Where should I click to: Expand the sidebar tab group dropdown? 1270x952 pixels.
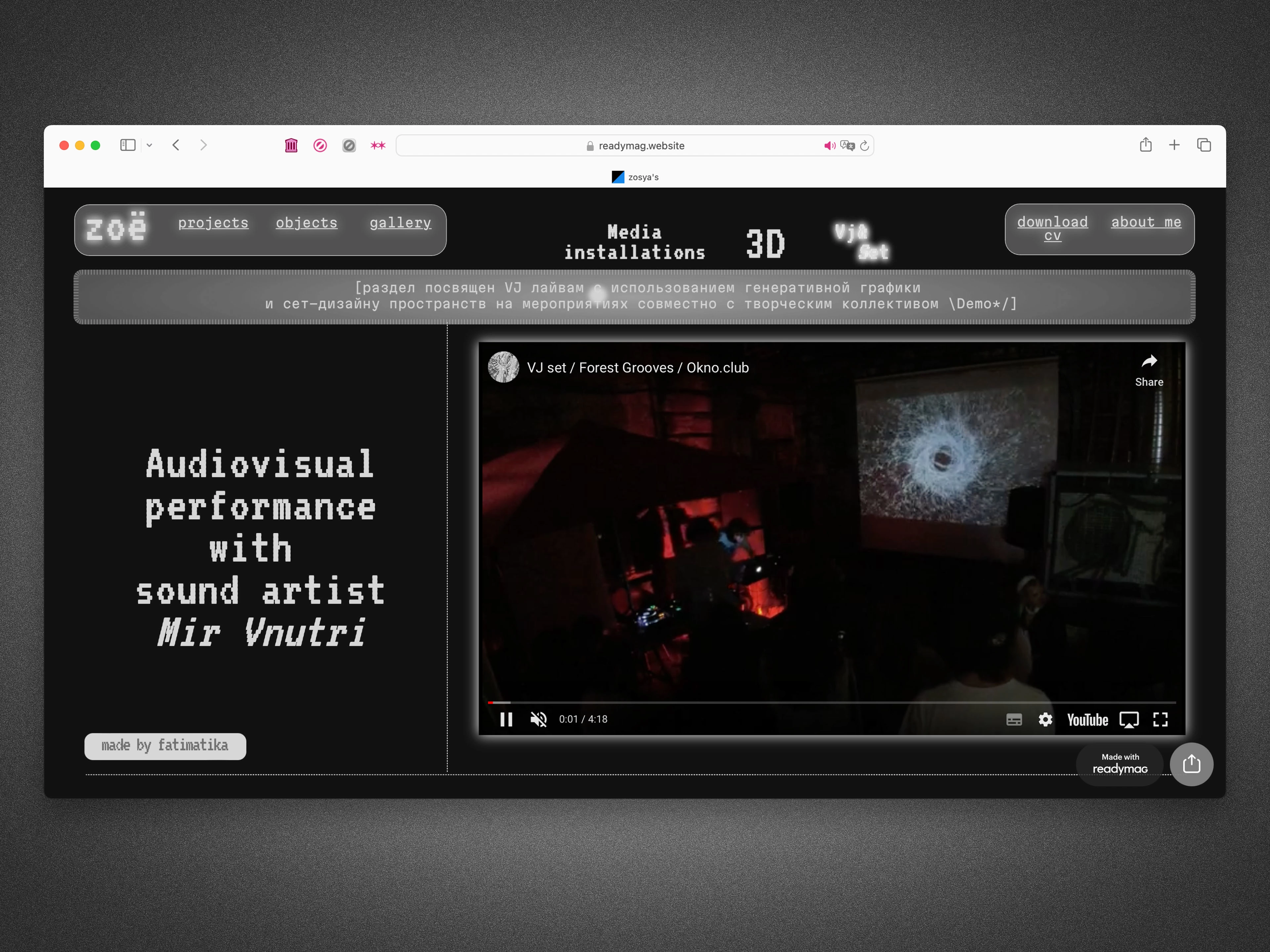click(149, 145)
